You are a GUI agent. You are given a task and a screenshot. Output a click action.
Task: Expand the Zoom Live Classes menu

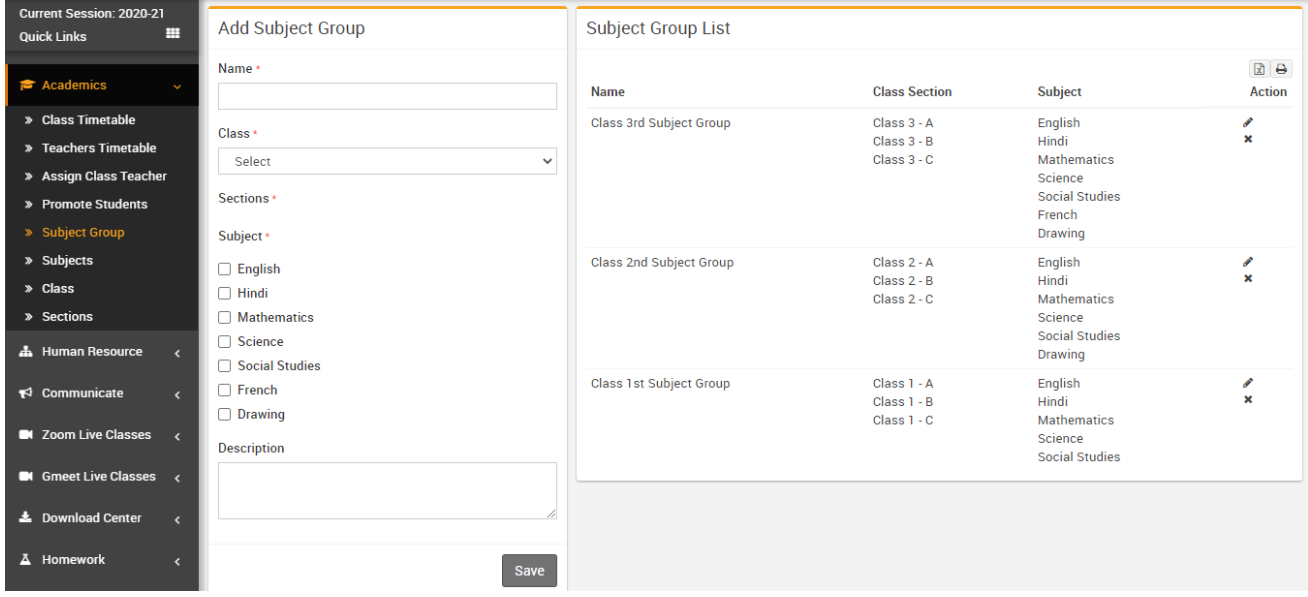(x=99, y=435)
